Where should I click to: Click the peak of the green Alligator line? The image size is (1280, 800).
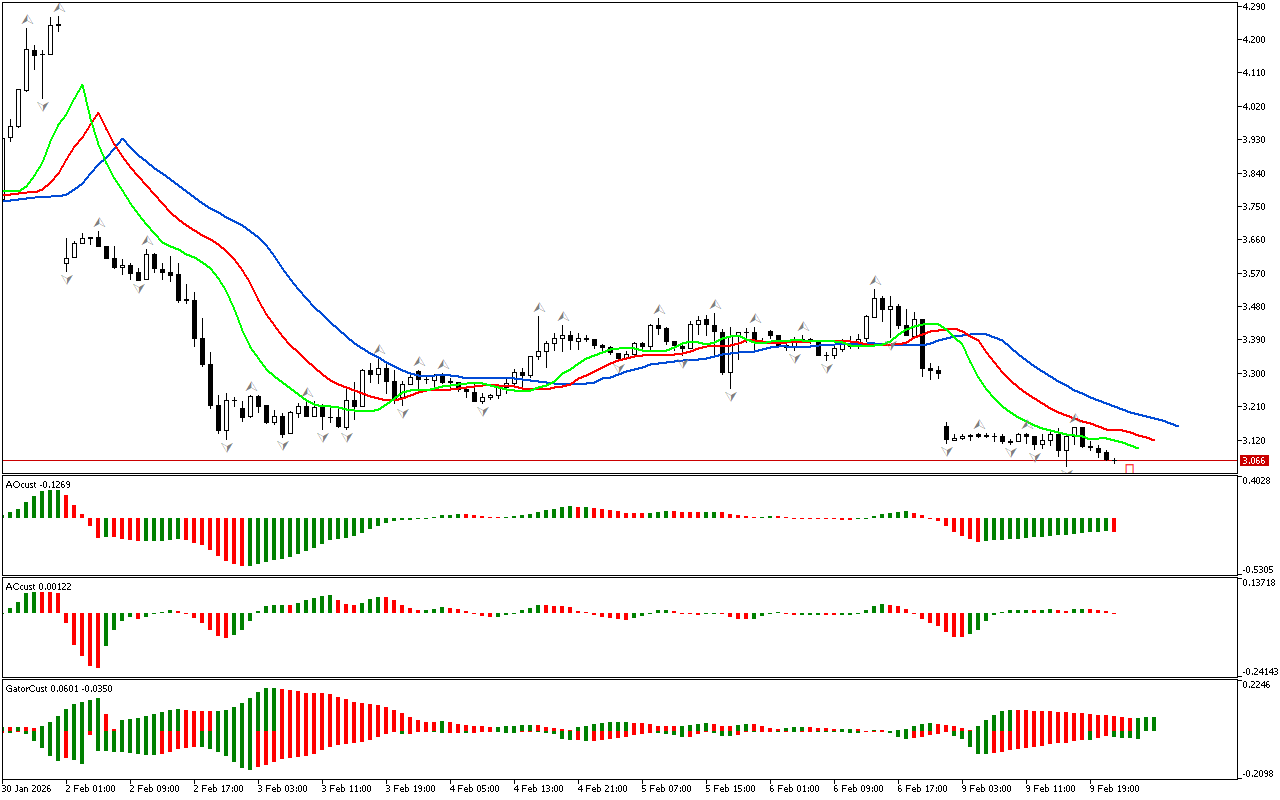click(82, 85)
